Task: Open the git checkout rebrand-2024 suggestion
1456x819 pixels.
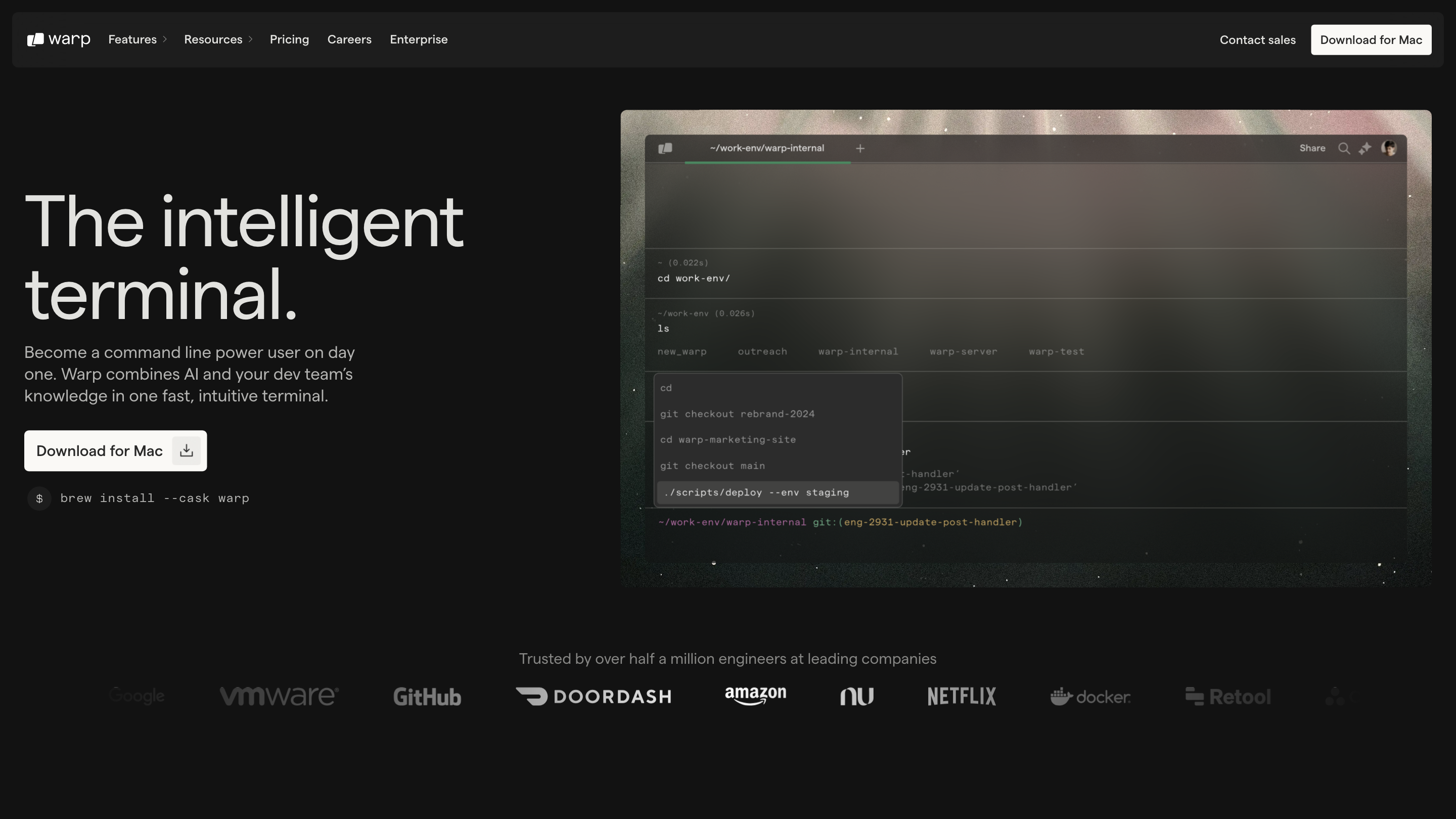Action: [x=737, y=413]
